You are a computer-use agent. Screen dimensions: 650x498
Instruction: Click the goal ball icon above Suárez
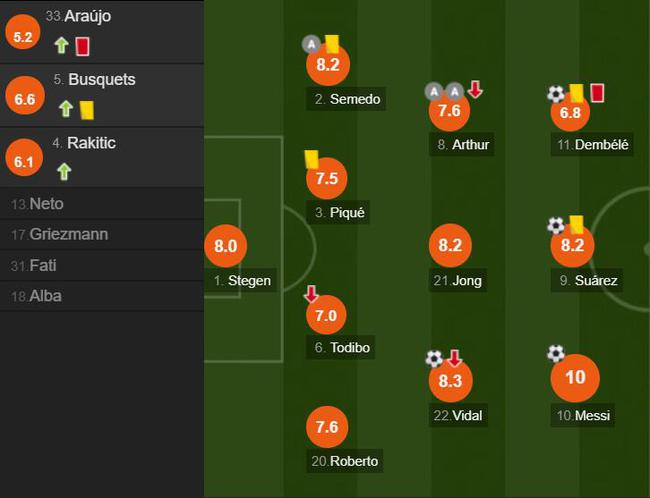[x=556, y=226]
